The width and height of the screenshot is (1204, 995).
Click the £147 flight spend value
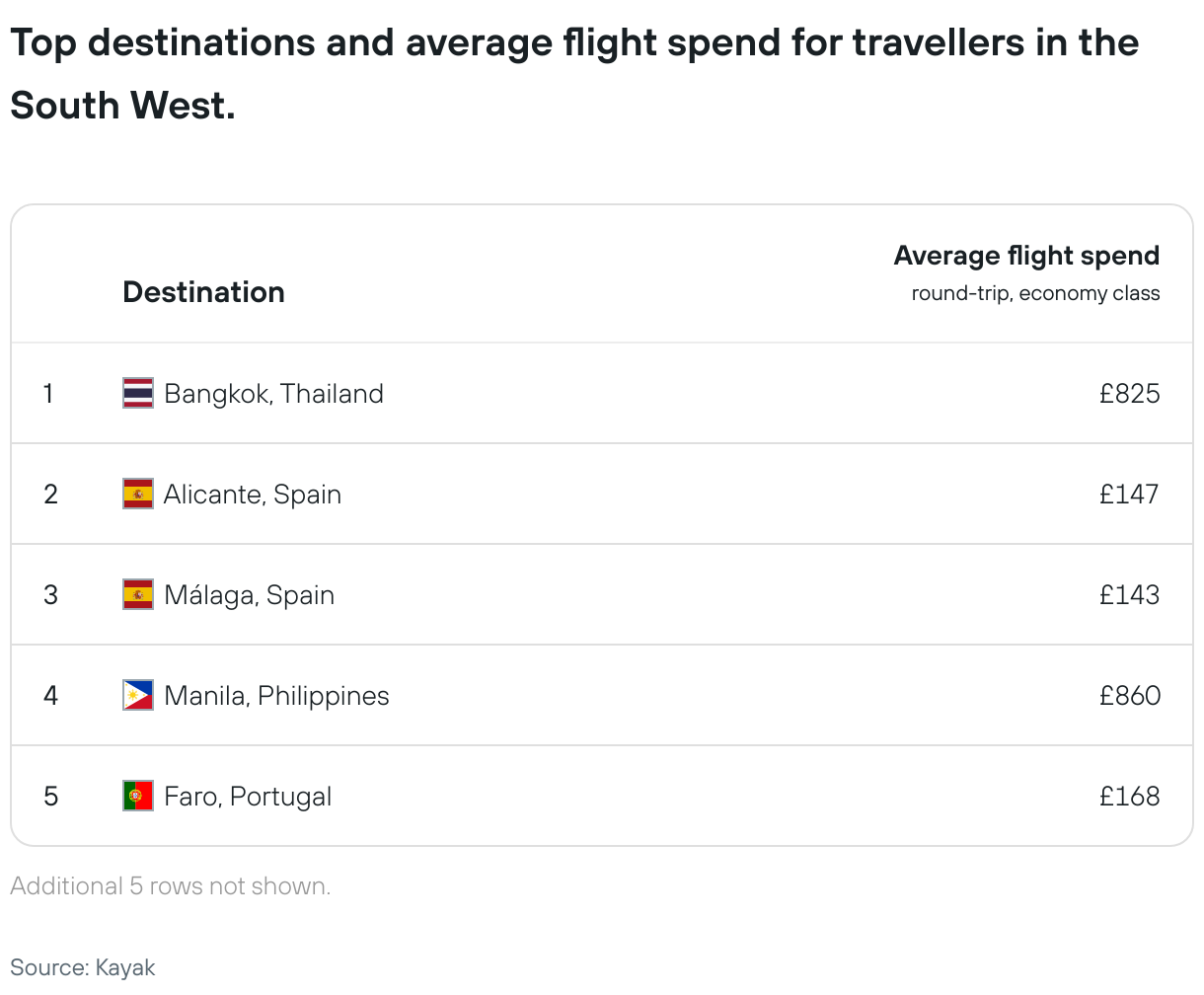(1130, 495)
